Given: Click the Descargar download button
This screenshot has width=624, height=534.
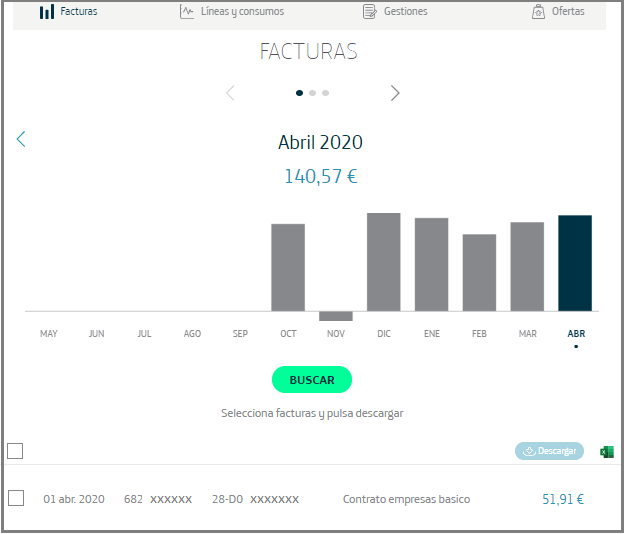Looking at the screenshot, I should (x=549, y=451).
